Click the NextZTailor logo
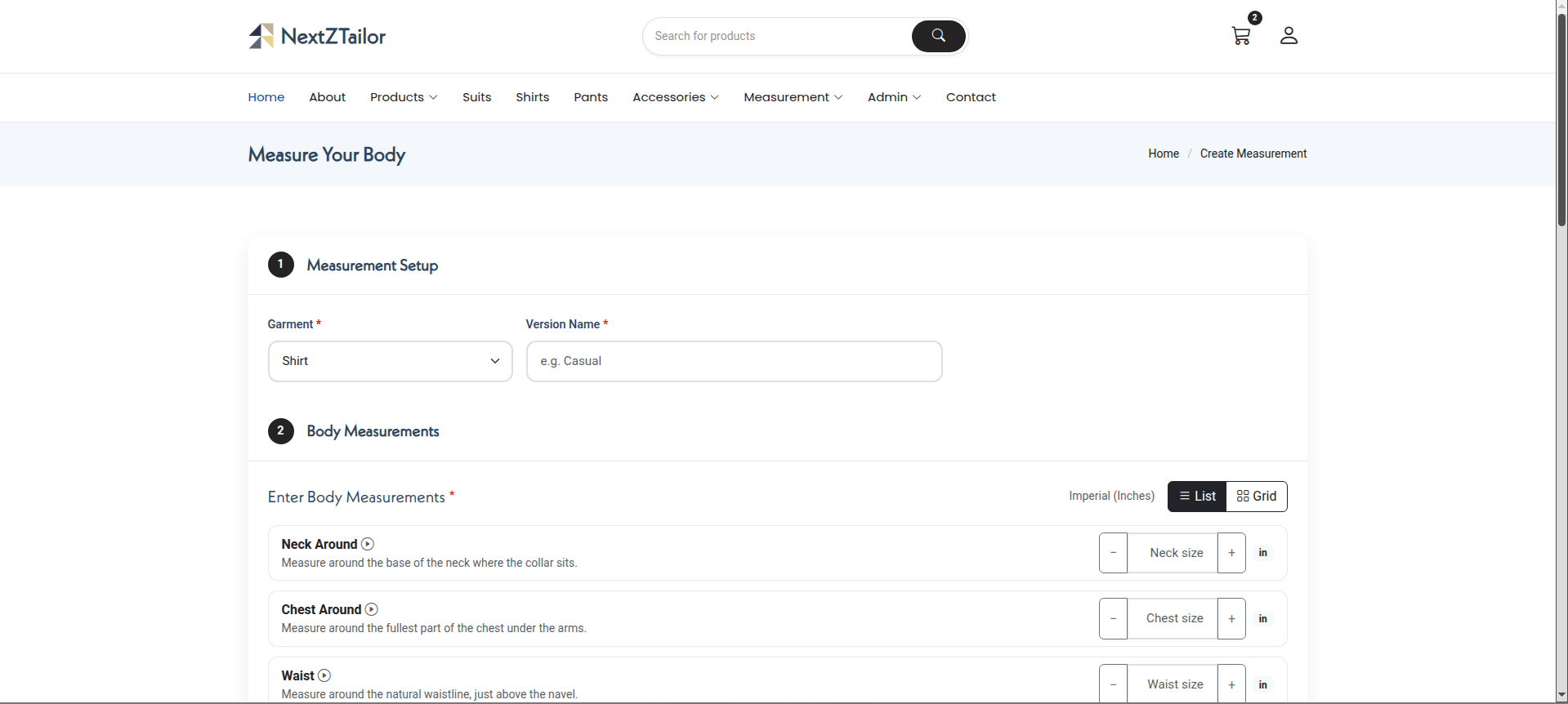The width and height of the screenshot is (1568, 704). pos(317,36)
